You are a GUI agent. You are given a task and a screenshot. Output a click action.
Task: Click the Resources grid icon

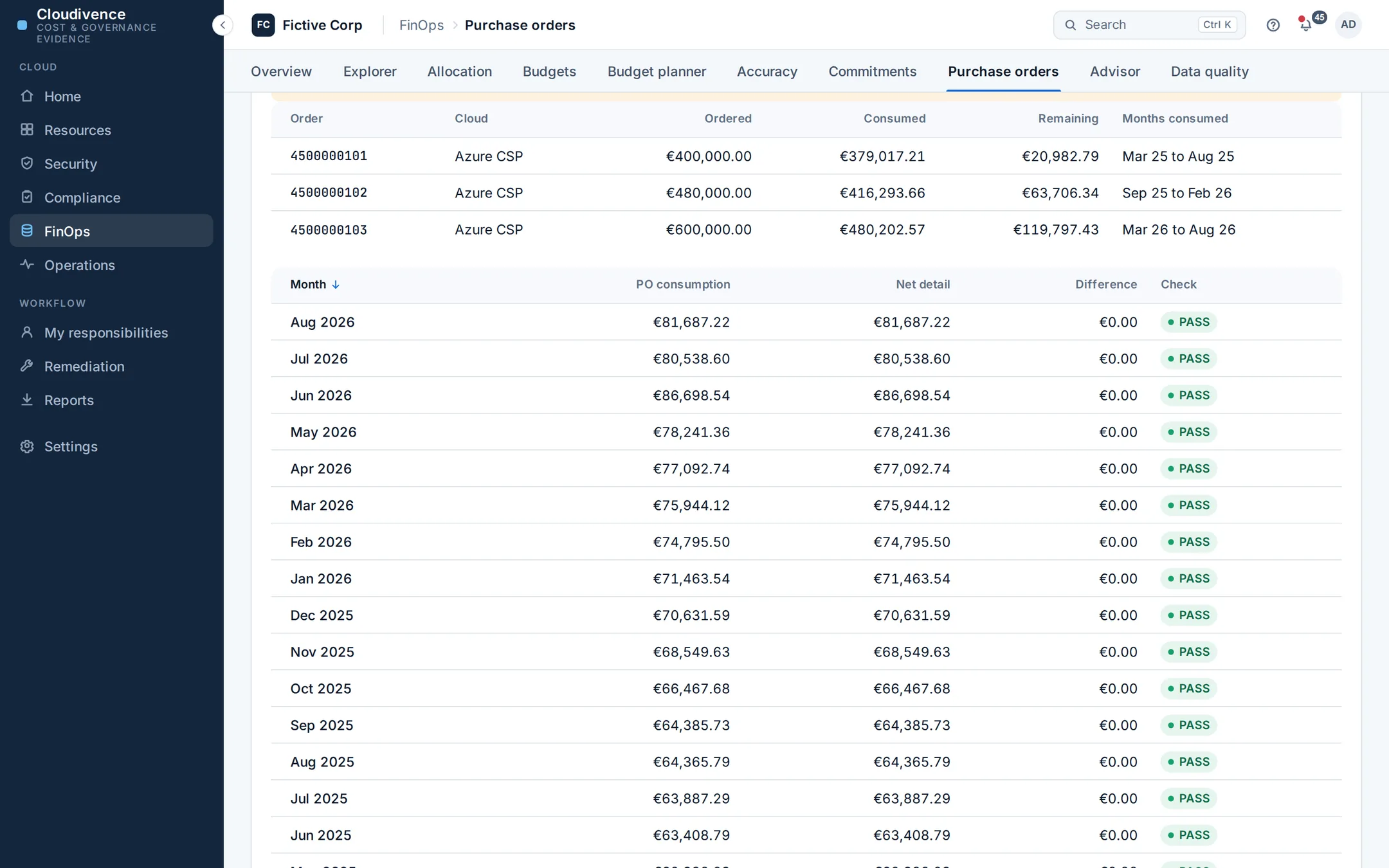[x=27, y=130]
